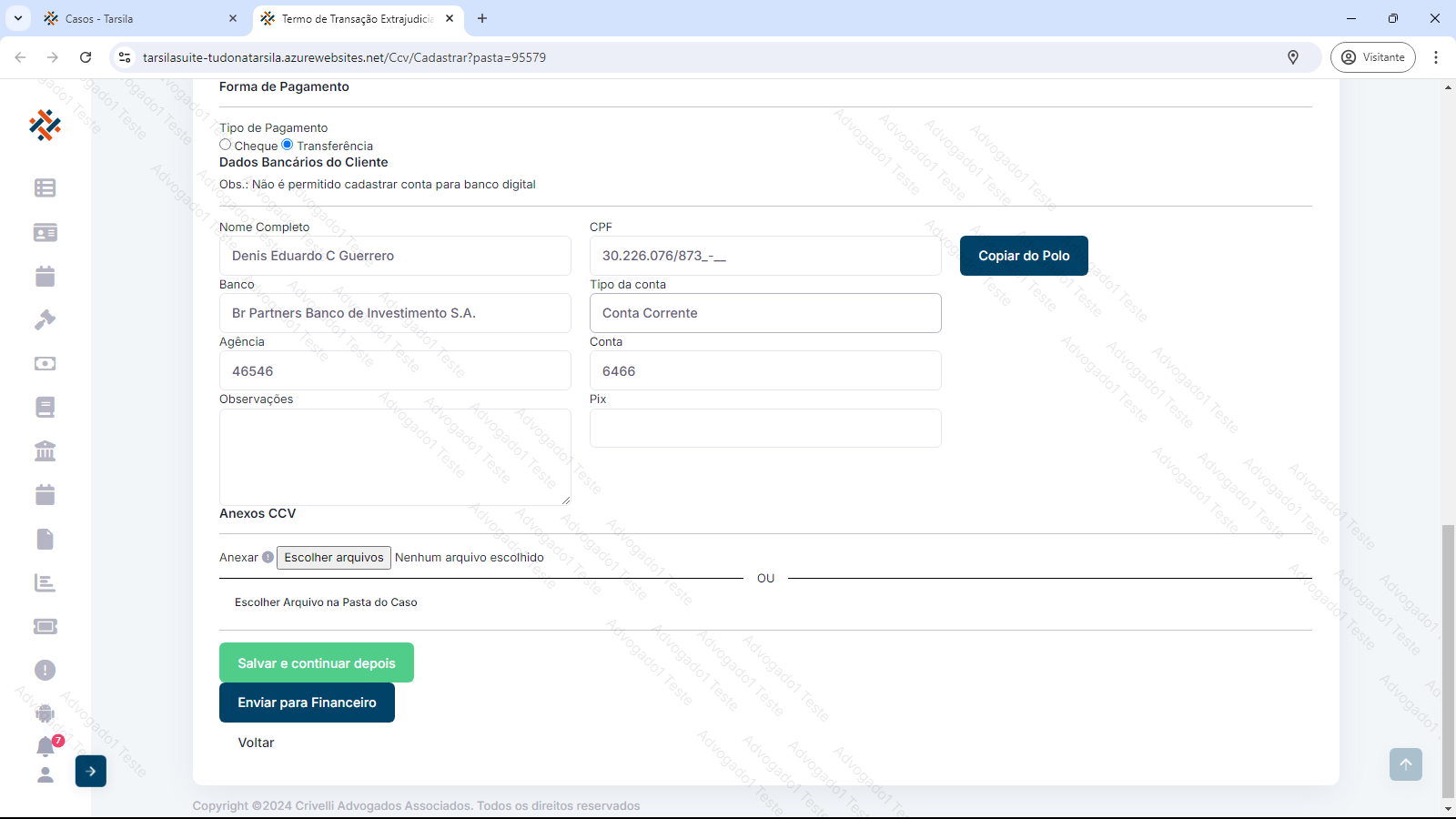Click the exclamation alert sidebar icon
1456x819 pixels.
pos(45,671)
